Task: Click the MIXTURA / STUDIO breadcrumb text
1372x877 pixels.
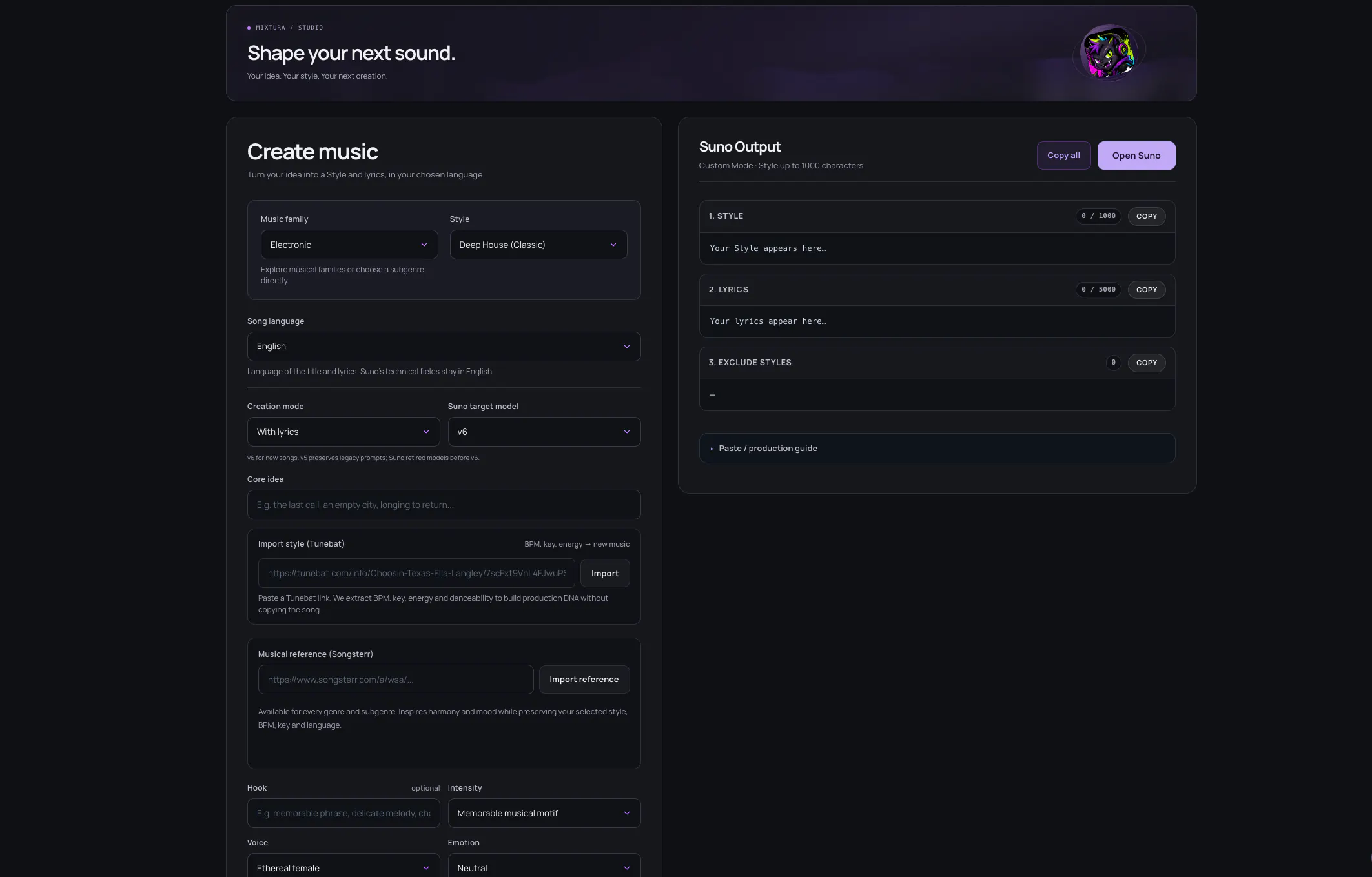Action: [x=289, y=28]
